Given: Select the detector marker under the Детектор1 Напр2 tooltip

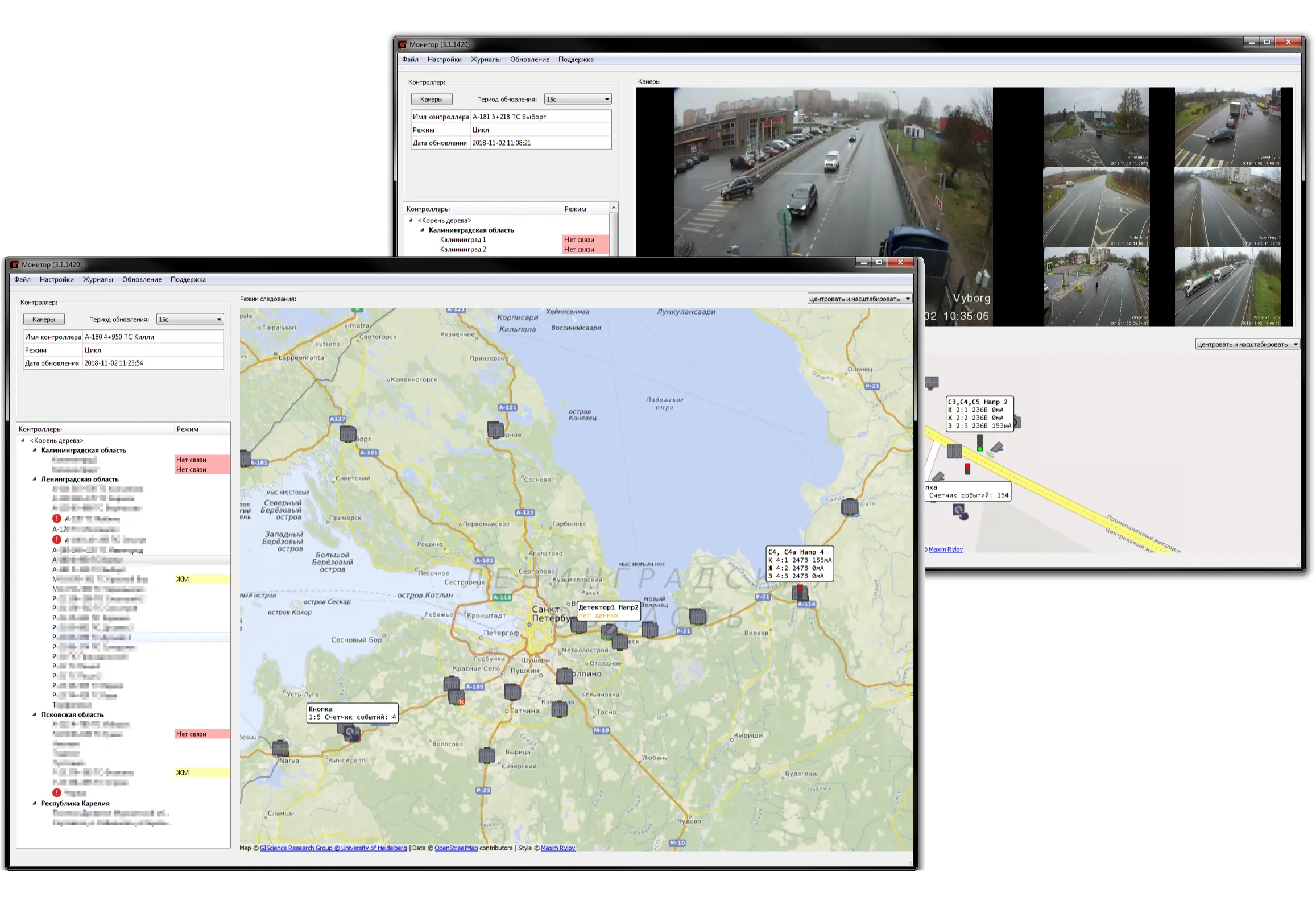Looking at the screenshot, I should click(x=609, y=631).
